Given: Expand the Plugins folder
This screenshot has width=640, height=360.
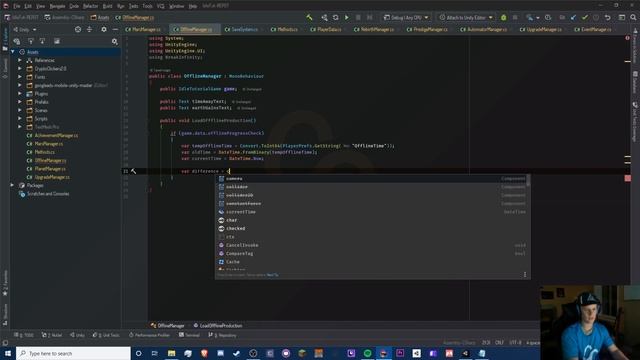Looking at the screenshot, I should (20, 93).
